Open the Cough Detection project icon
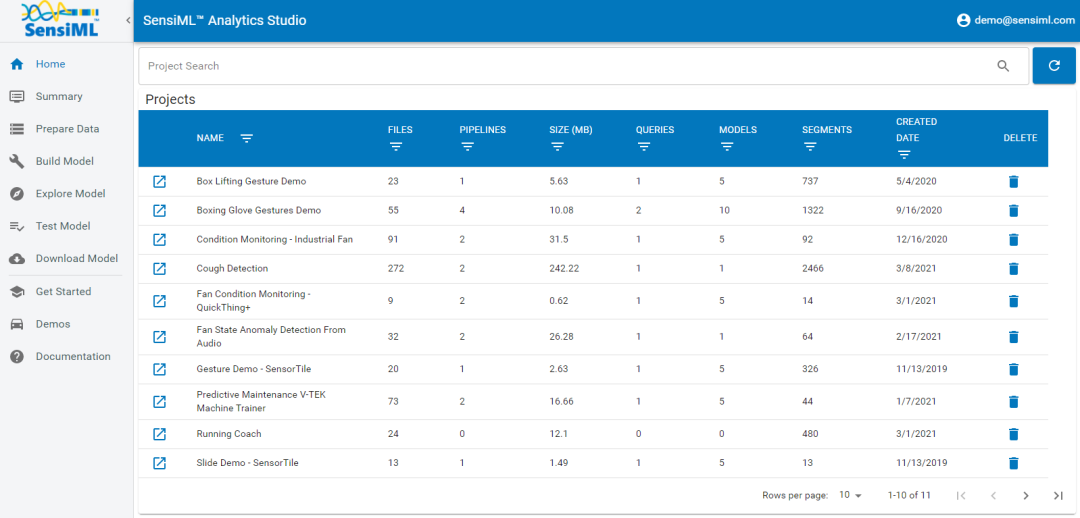Image resolution: width=1080 pixels, height=518 pixels. point(159,269)
